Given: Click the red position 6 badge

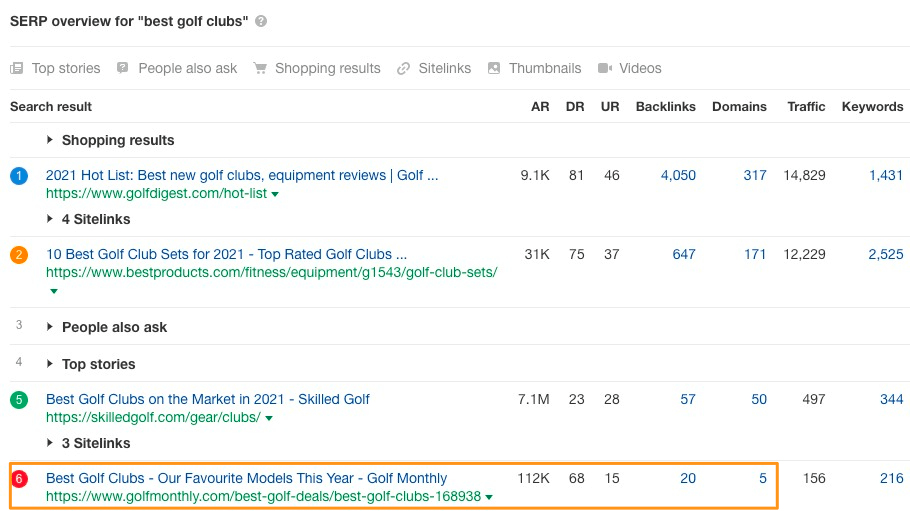Looking at the screenshot, I should pyautogui.click(x=19, y=478).
